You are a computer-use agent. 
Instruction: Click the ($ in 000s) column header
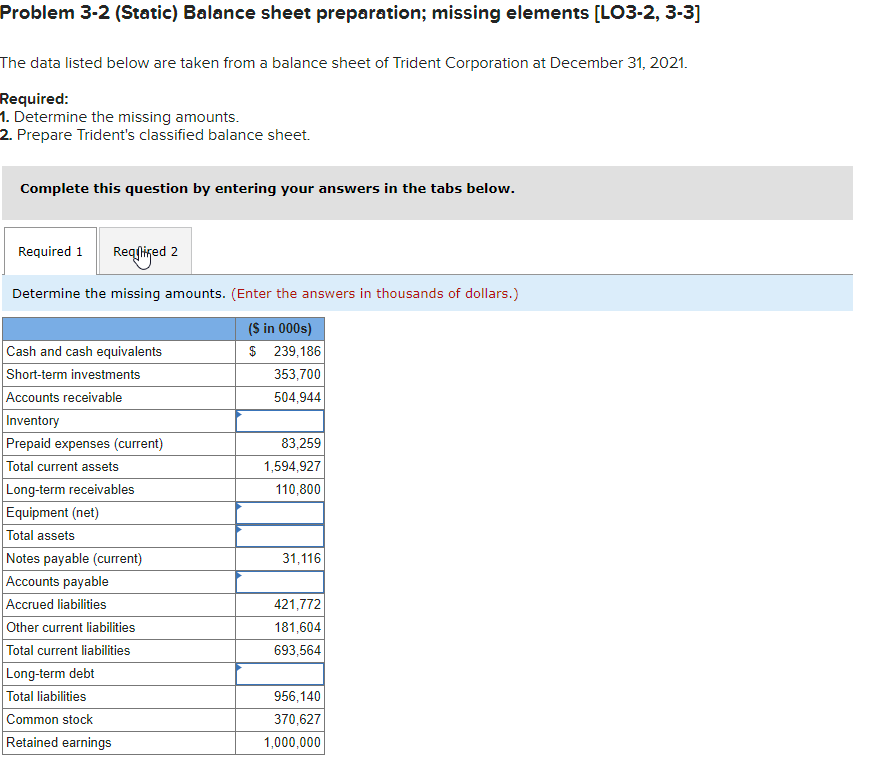coord(280,328)
